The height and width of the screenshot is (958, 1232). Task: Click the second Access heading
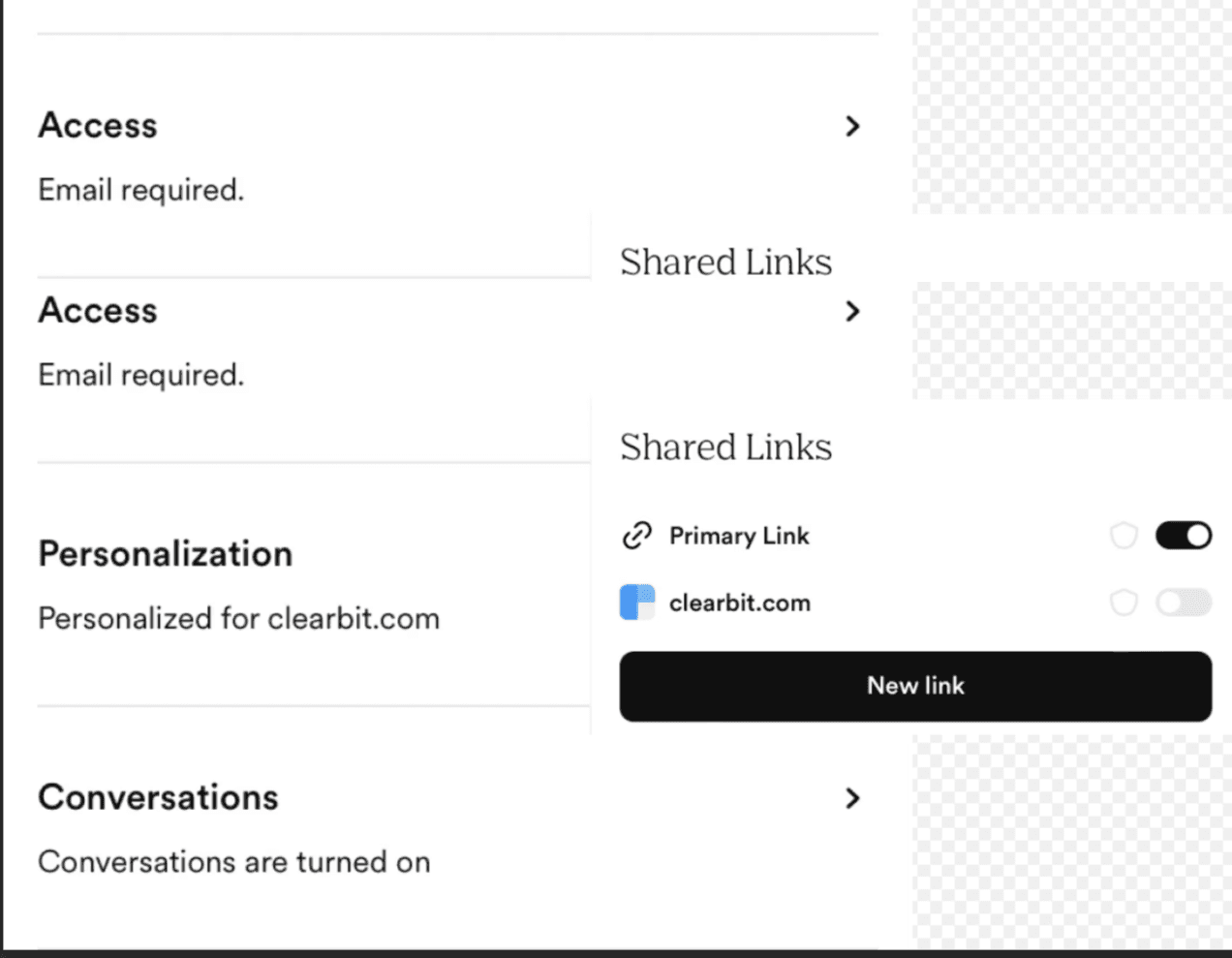98,311
